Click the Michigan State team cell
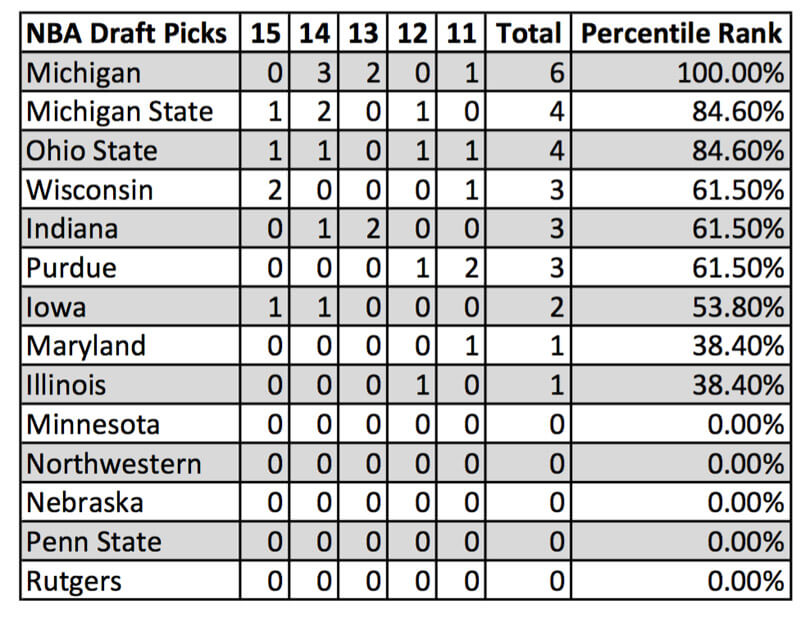This screenshot has width=800, height=618. click(119, 111)
